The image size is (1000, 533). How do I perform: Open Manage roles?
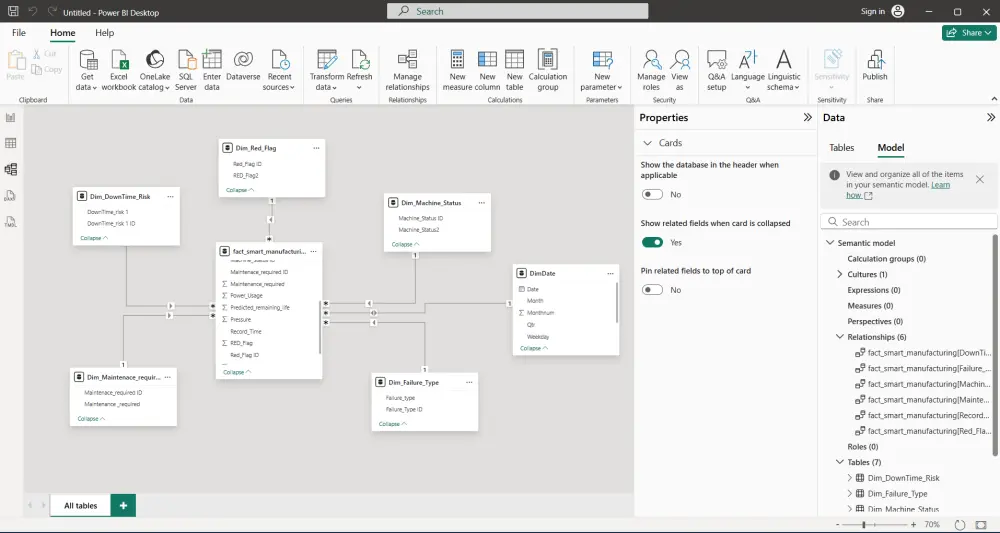coord(651,70)
